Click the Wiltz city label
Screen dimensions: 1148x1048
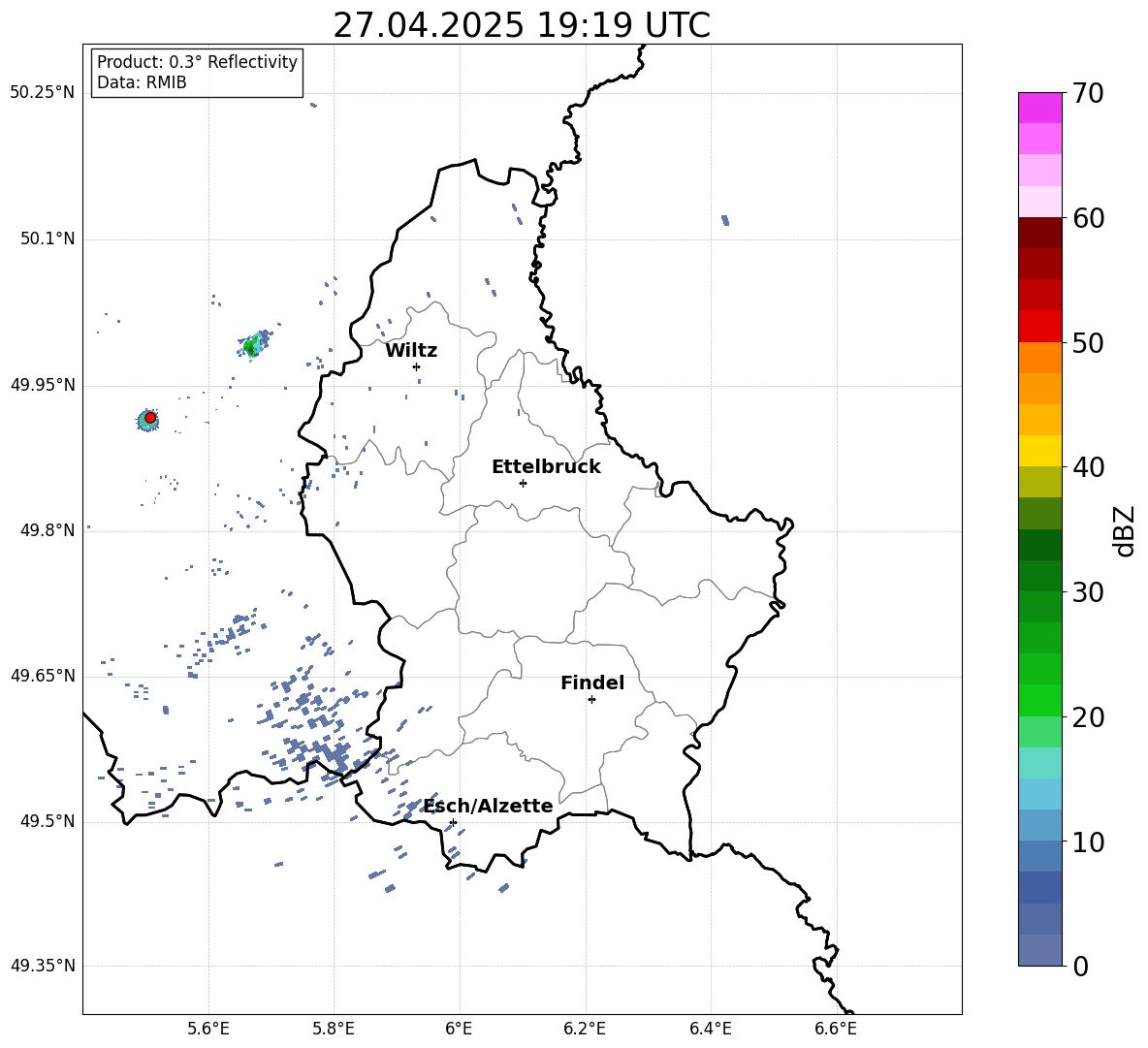(411, 351)
